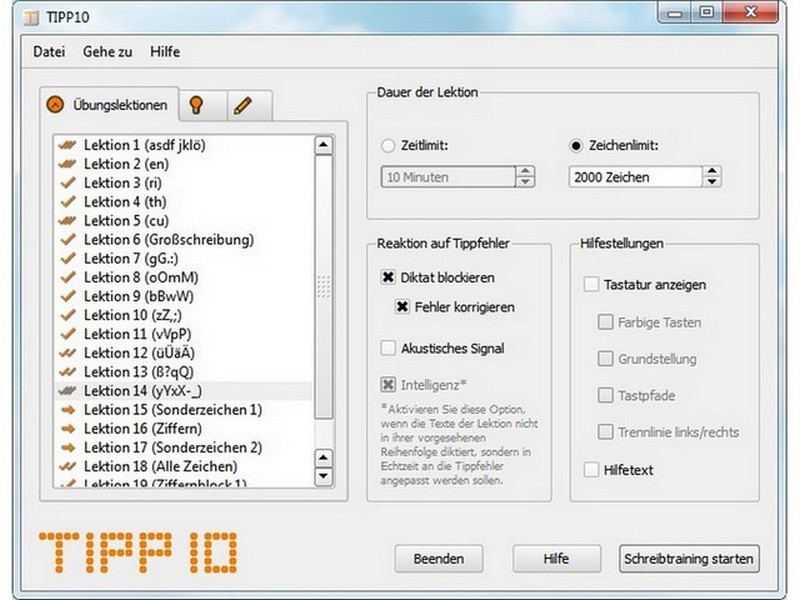Increase Zeitlimit minutes with up arrow
The width and height of the screenshot is (800, 600).
pos(525,171)
